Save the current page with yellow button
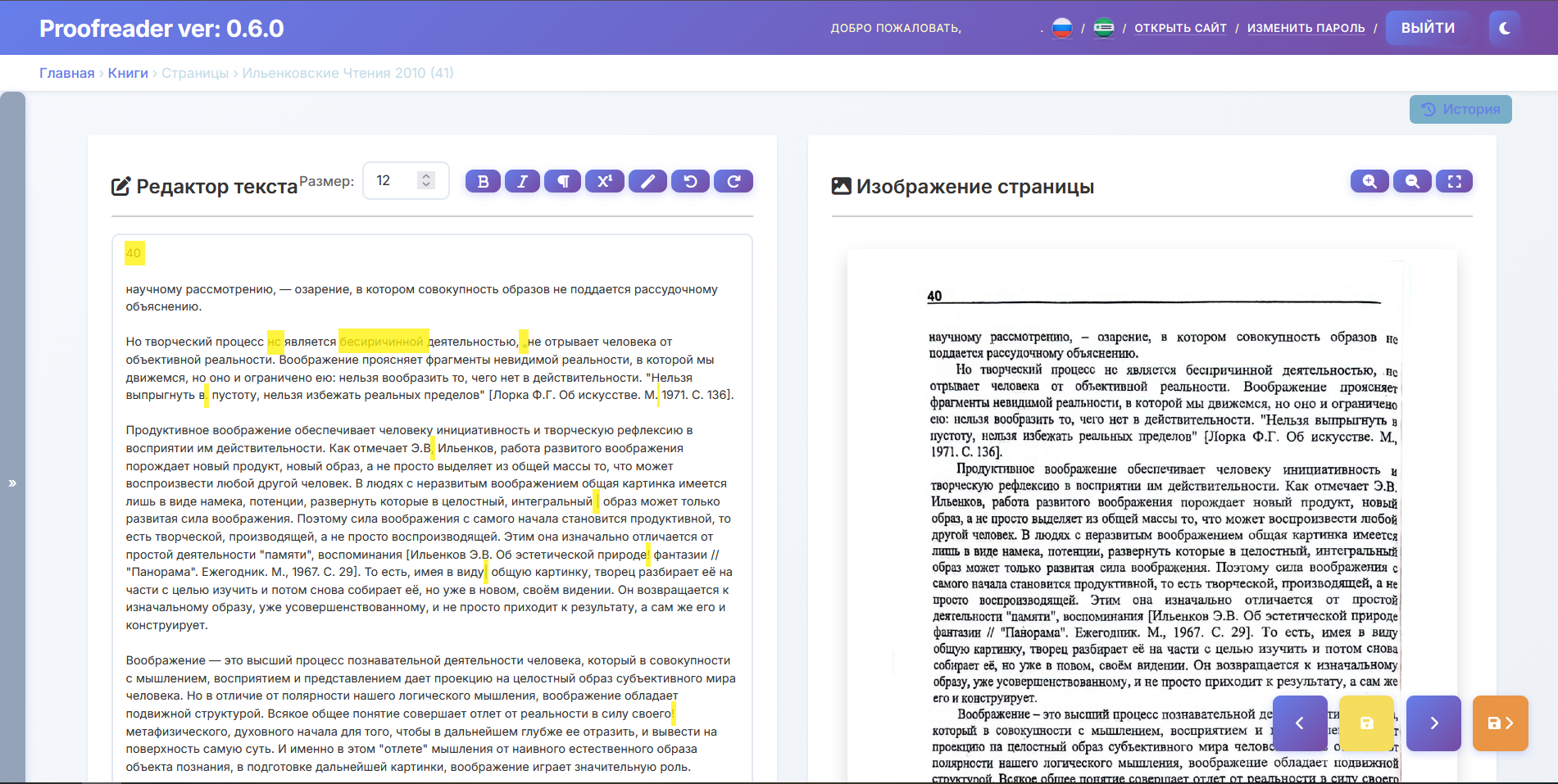This screenshot has height=784, width=1558. coord(1366,723)
